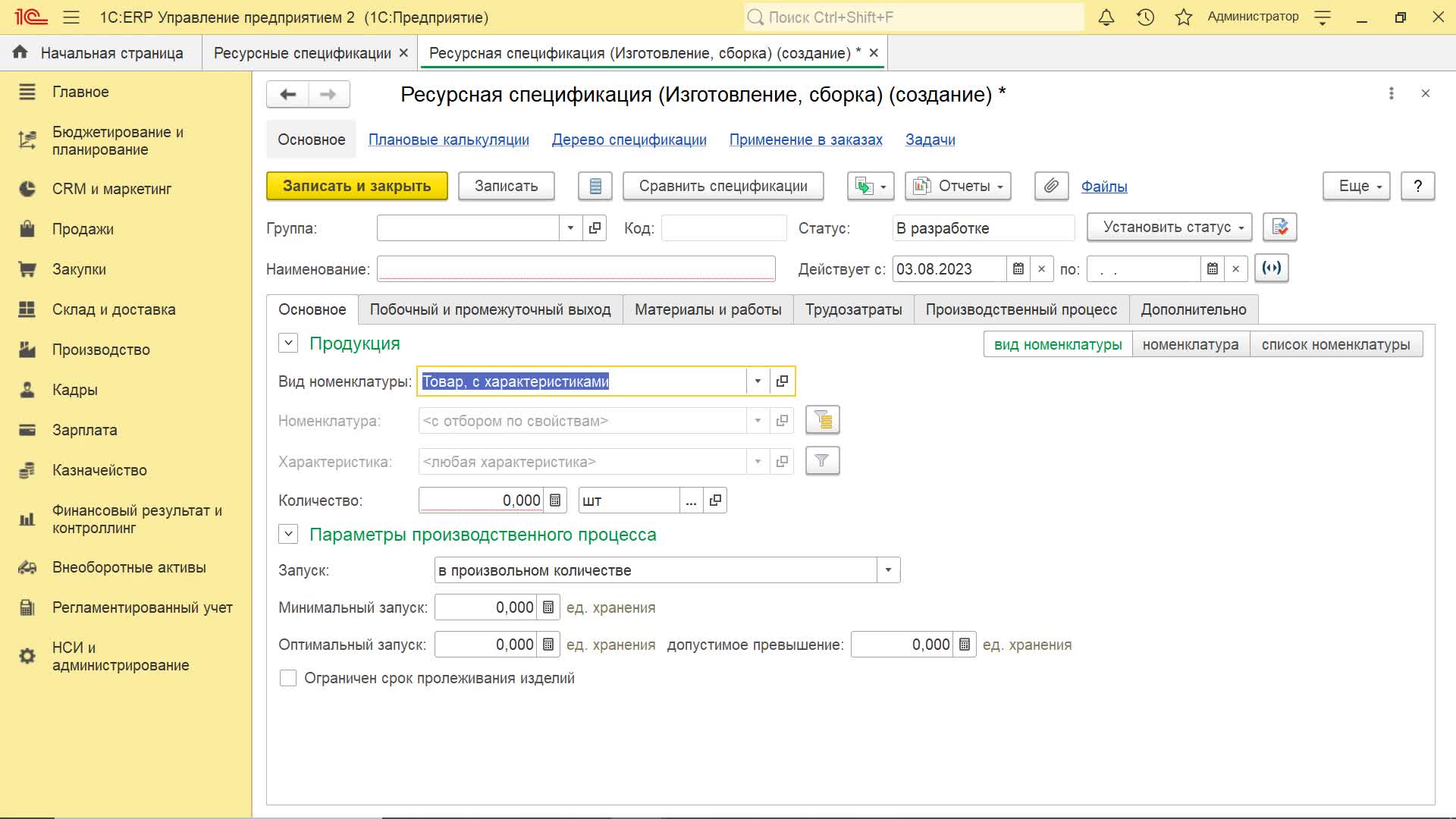Open Производство section in sidebar

tap(101, 350)
